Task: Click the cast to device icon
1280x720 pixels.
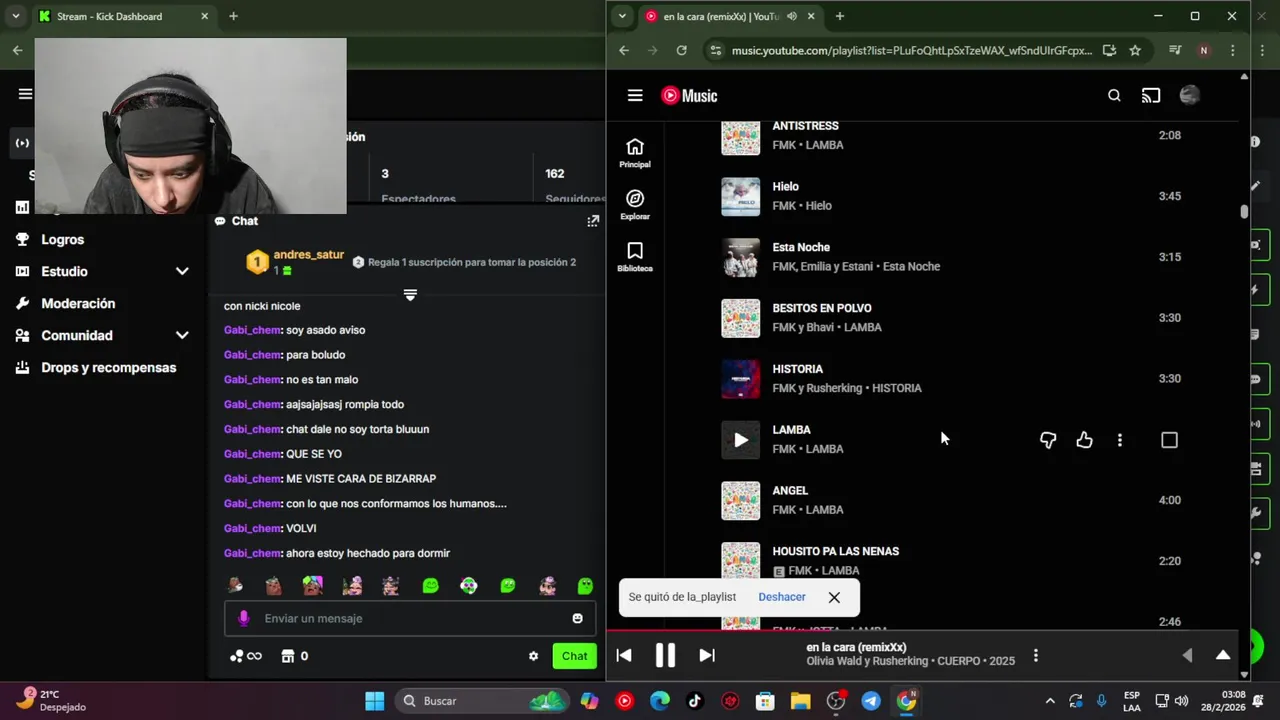Action: [x=1151, y=96]
